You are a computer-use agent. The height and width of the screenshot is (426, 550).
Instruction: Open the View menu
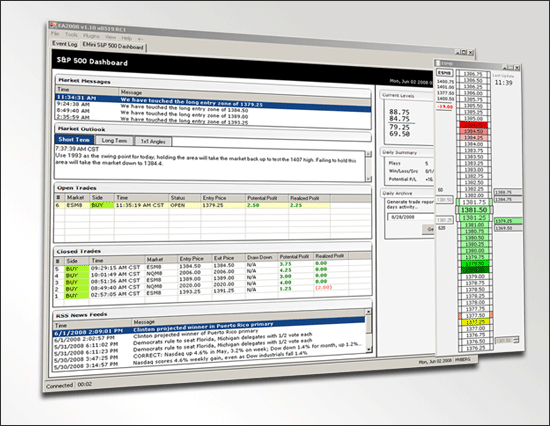pos(110,37)
